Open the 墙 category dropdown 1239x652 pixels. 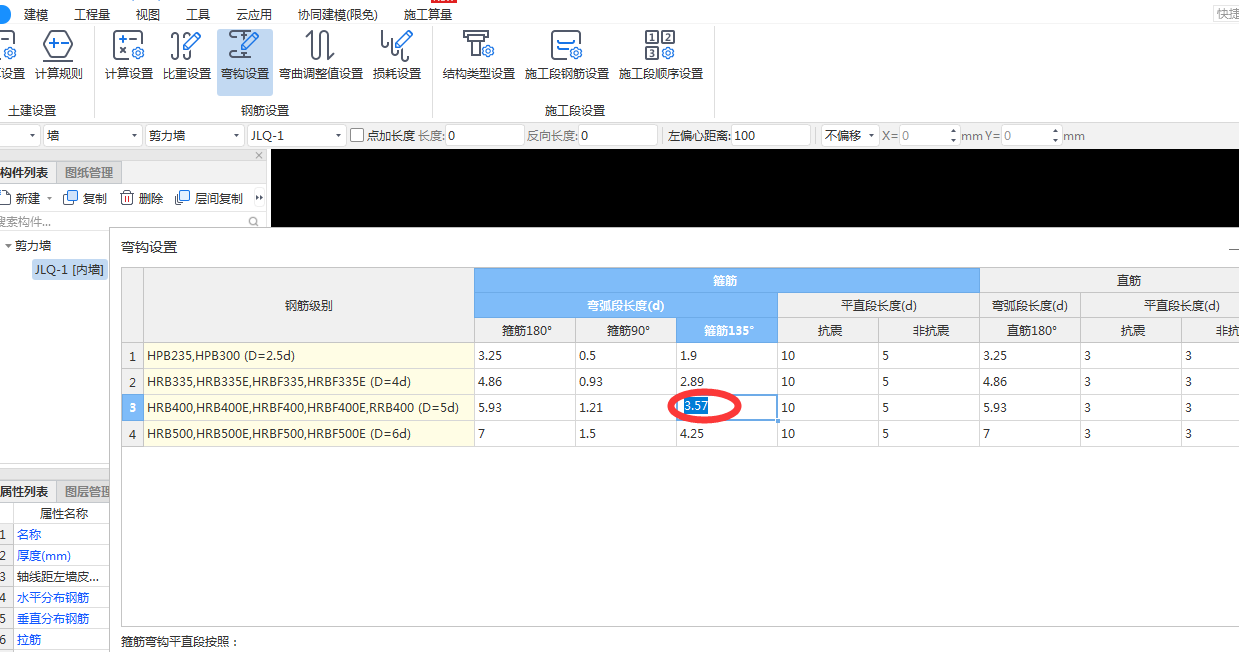tap(93, 135)
